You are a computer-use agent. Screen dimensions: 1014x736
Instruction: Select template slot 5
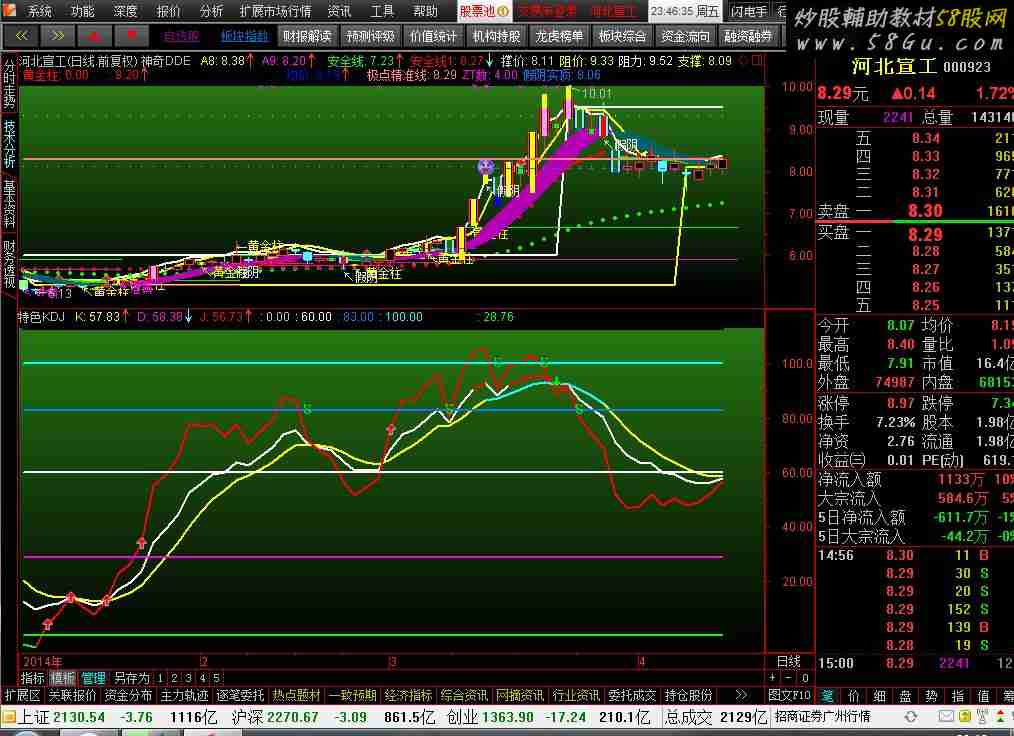coord(216,678)
